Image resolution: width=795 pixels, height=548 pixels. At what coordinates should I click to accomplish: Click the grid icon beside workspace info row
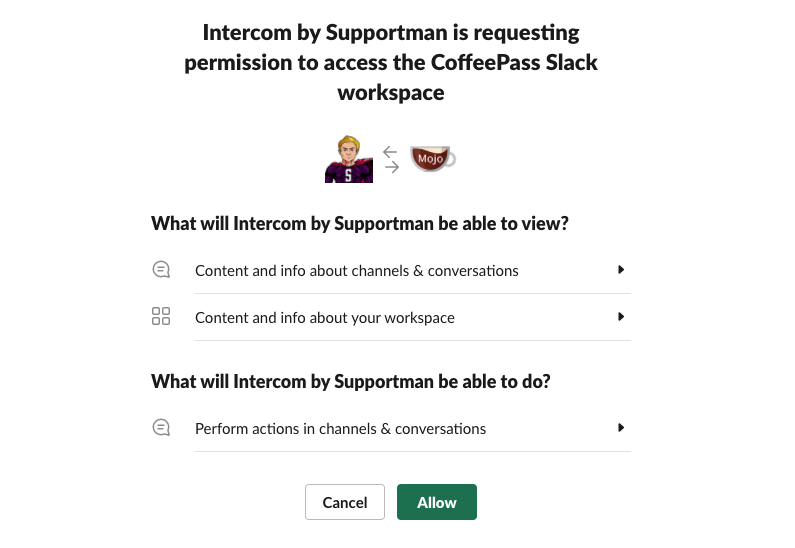(161, 317)
